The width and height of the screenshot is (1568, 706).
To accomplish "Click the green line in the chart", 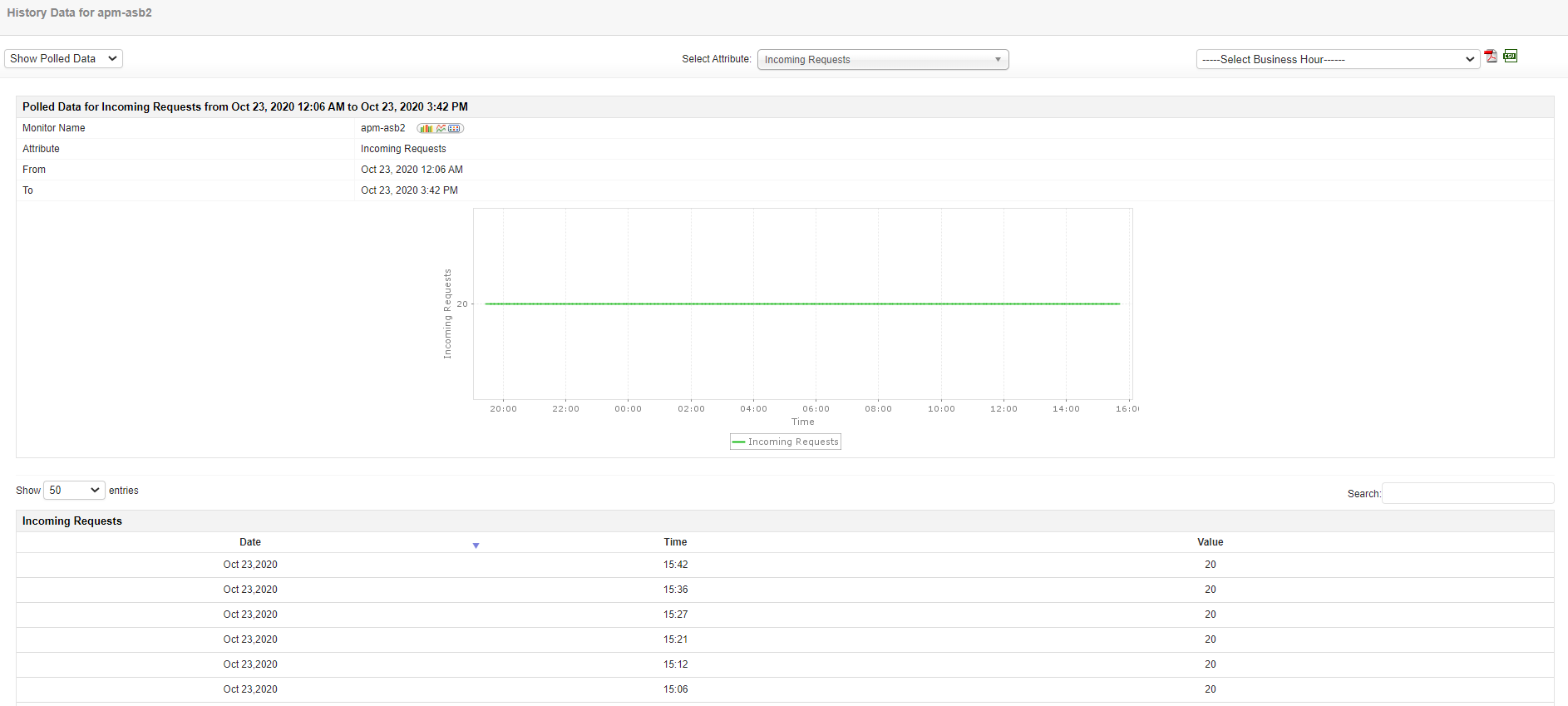I will [x=802, y=304].
